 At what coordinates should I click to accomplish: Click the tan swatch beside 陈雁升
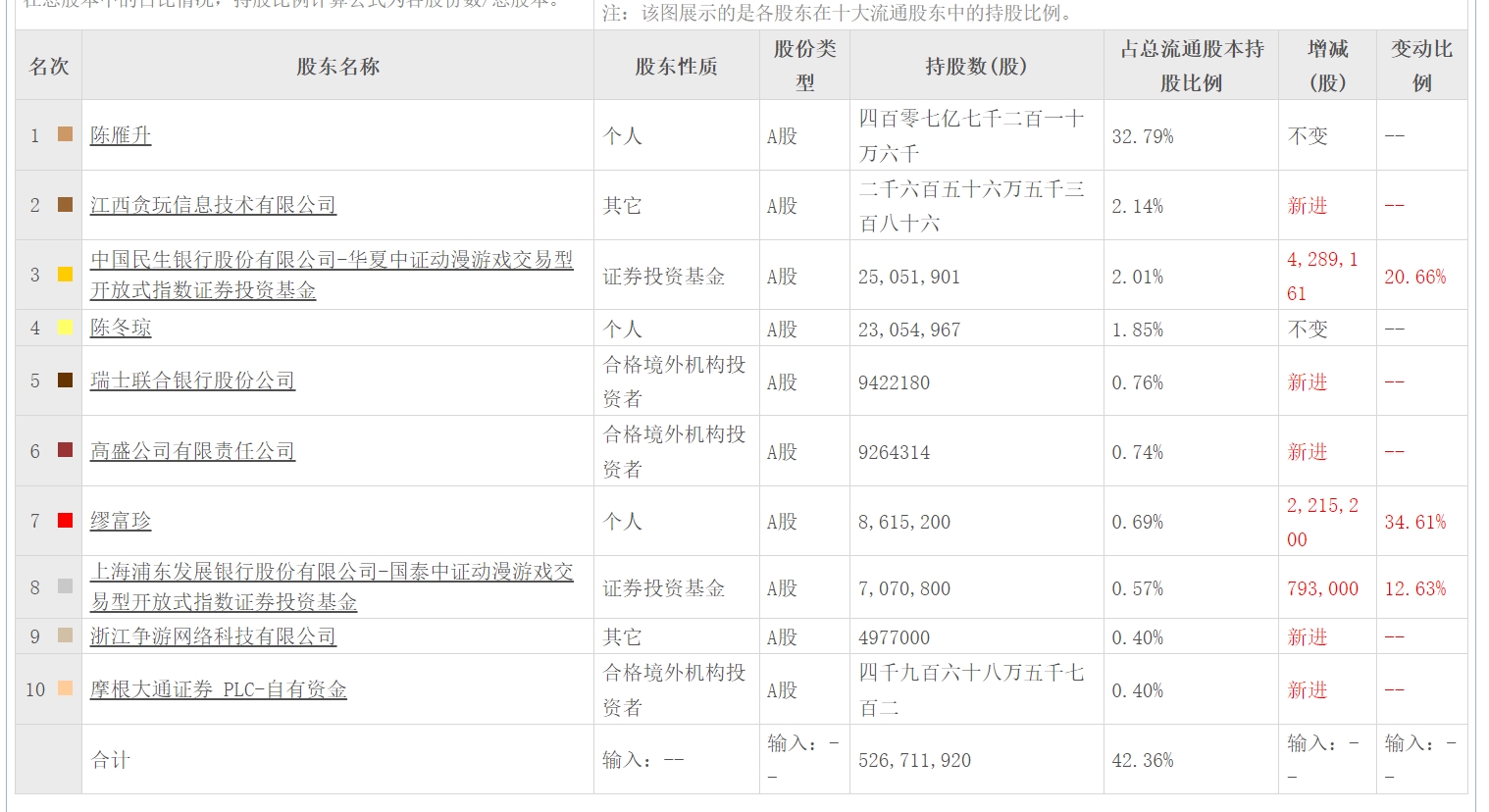[66, 134]
